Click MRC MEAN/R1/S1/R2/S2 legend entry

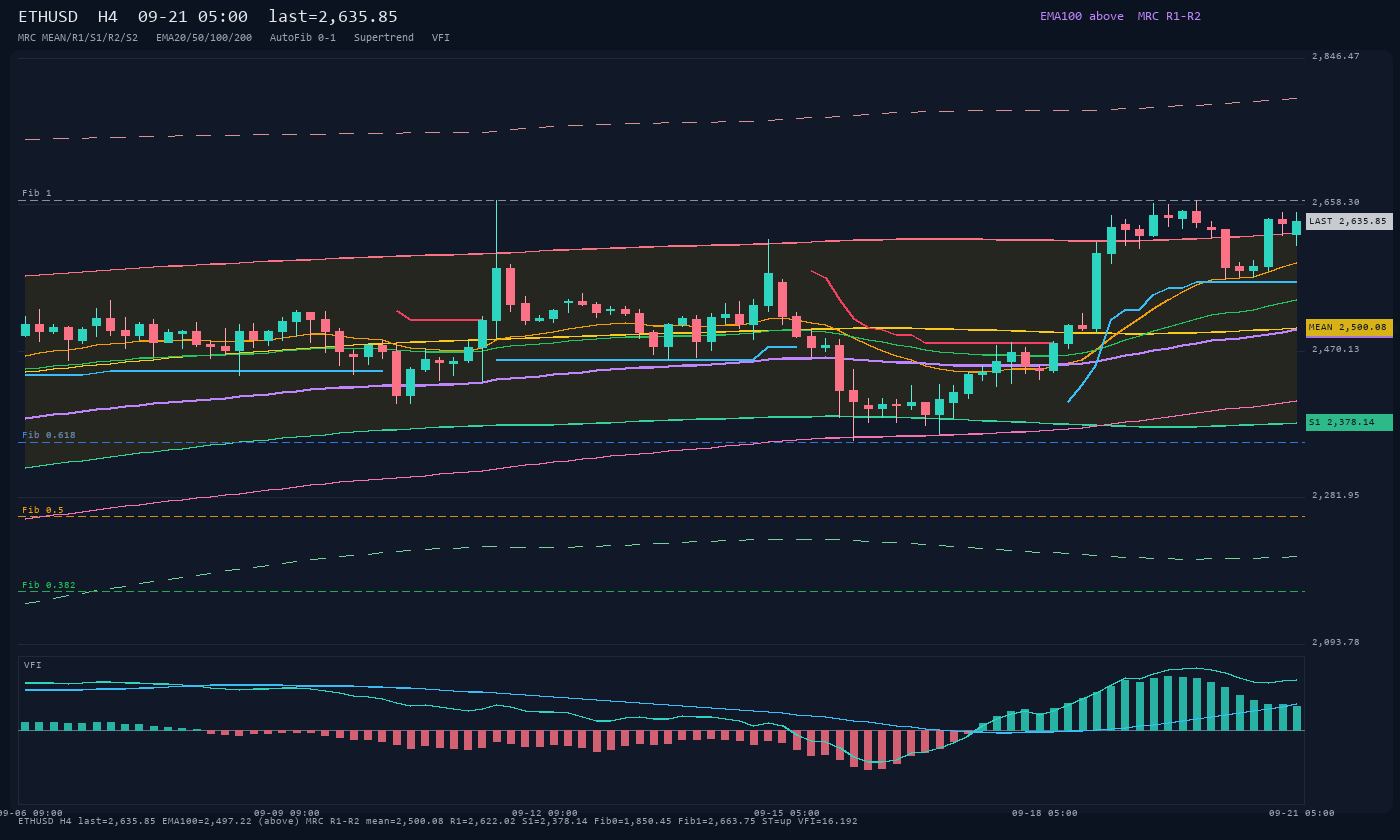pyautogui.click(x=78, y=38)
